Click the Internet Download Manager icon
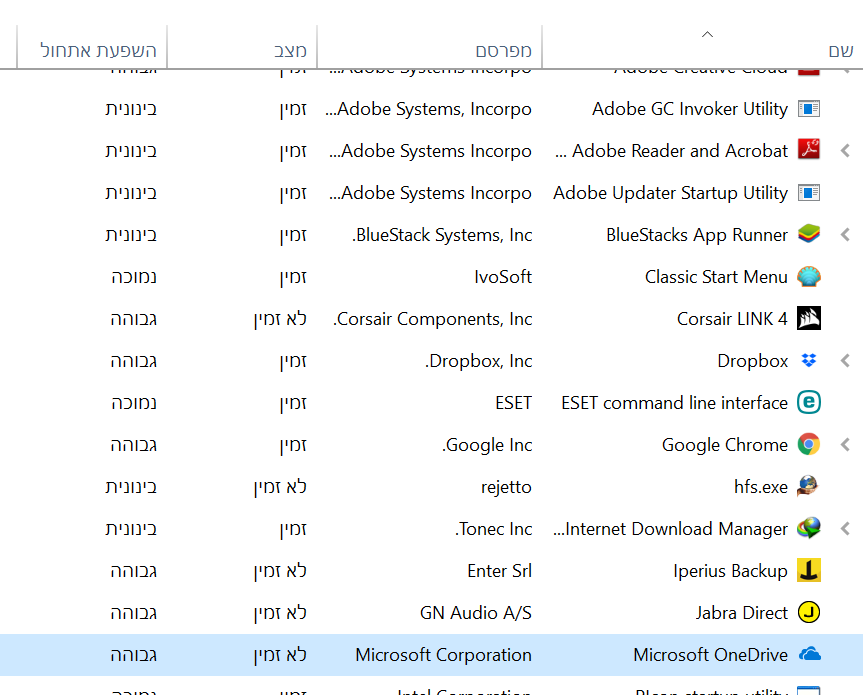 coord(809,529)
